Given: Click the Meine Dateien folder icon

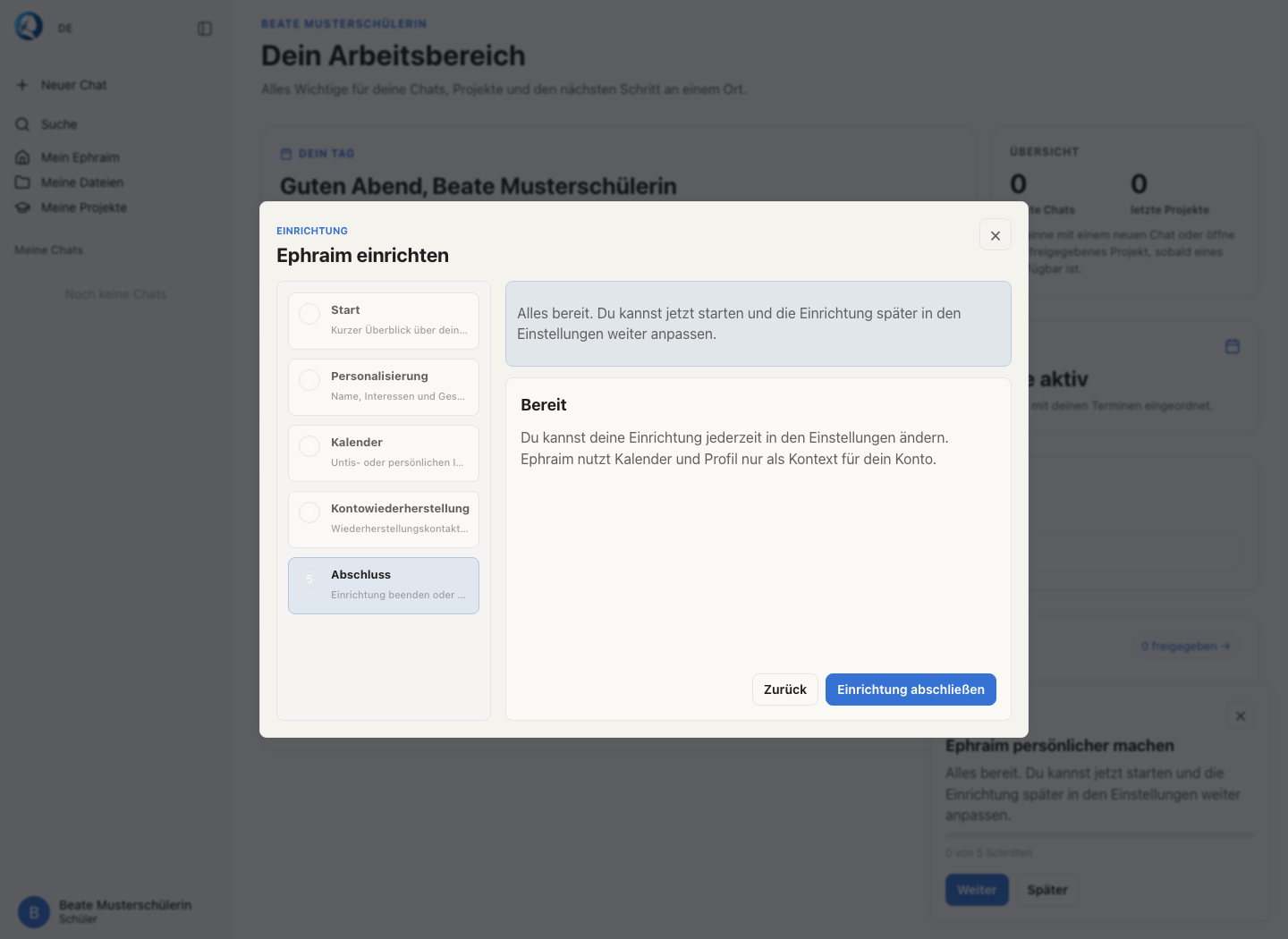Looking at the screenshot, I should click(x=22, y=182).
